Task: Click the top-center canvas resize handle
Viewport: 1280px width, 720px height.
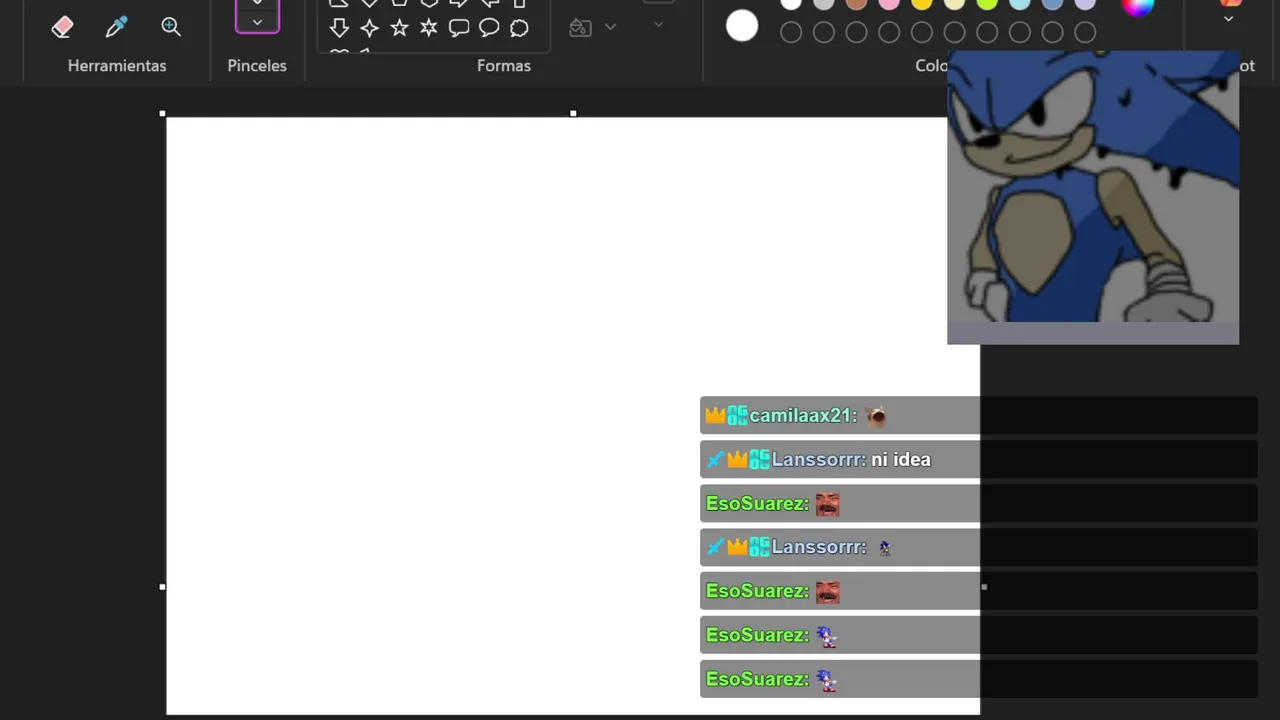Action: [x=573, y=114]
